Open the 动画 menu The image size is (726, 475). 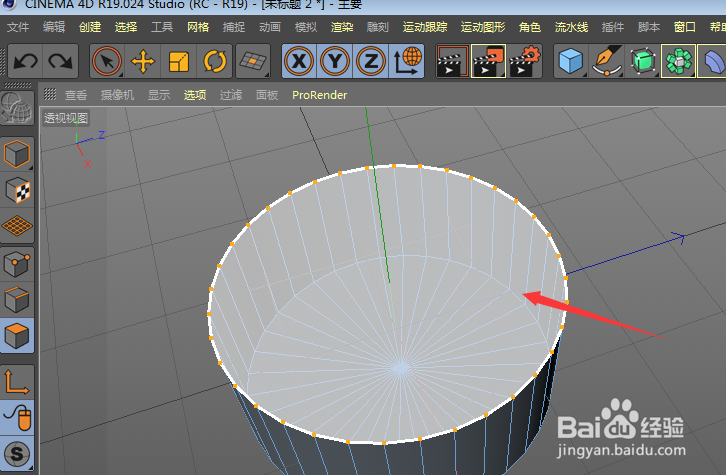(270, 27)
